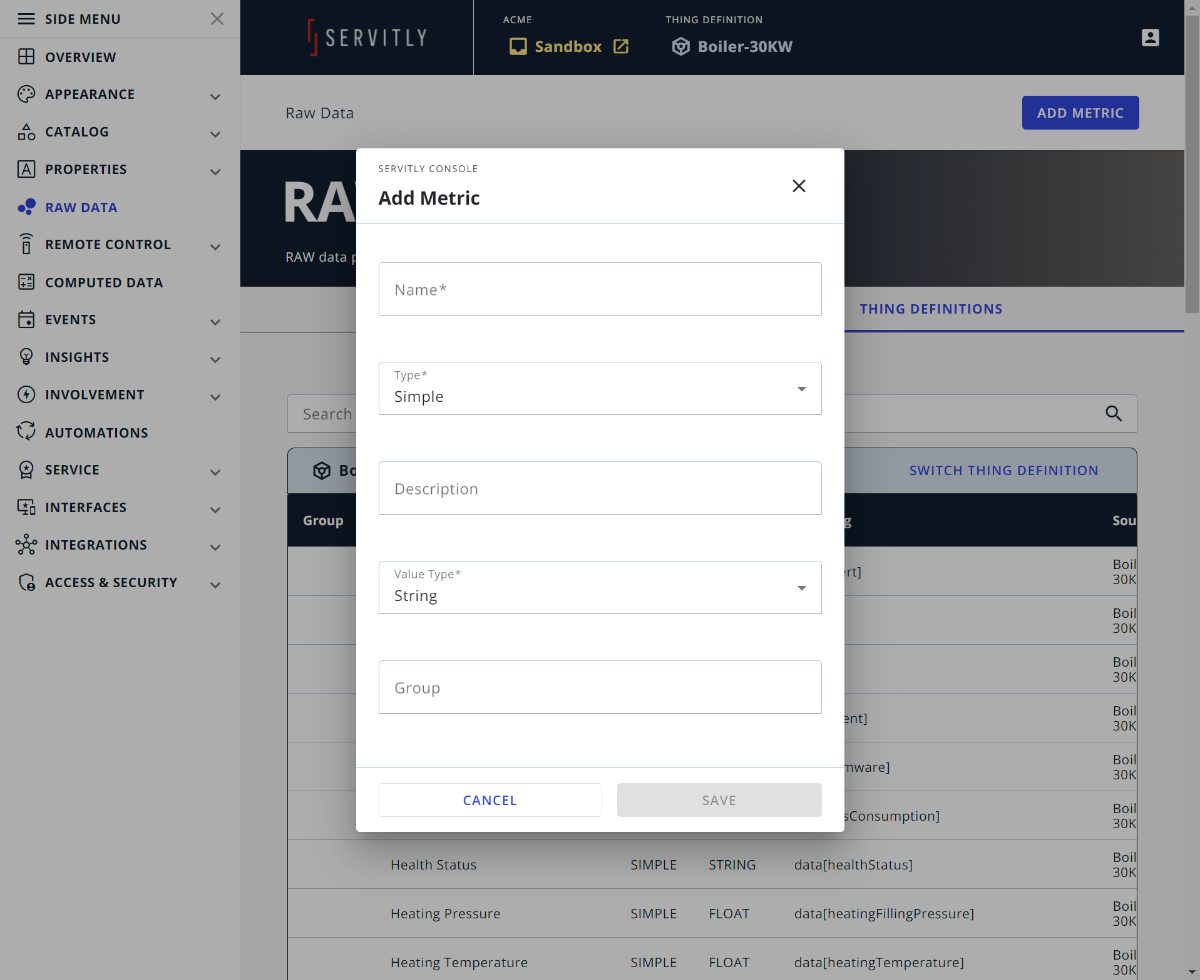Click the search magnifier icon
The image size is (1200, 980).
tap(1113, 414)
